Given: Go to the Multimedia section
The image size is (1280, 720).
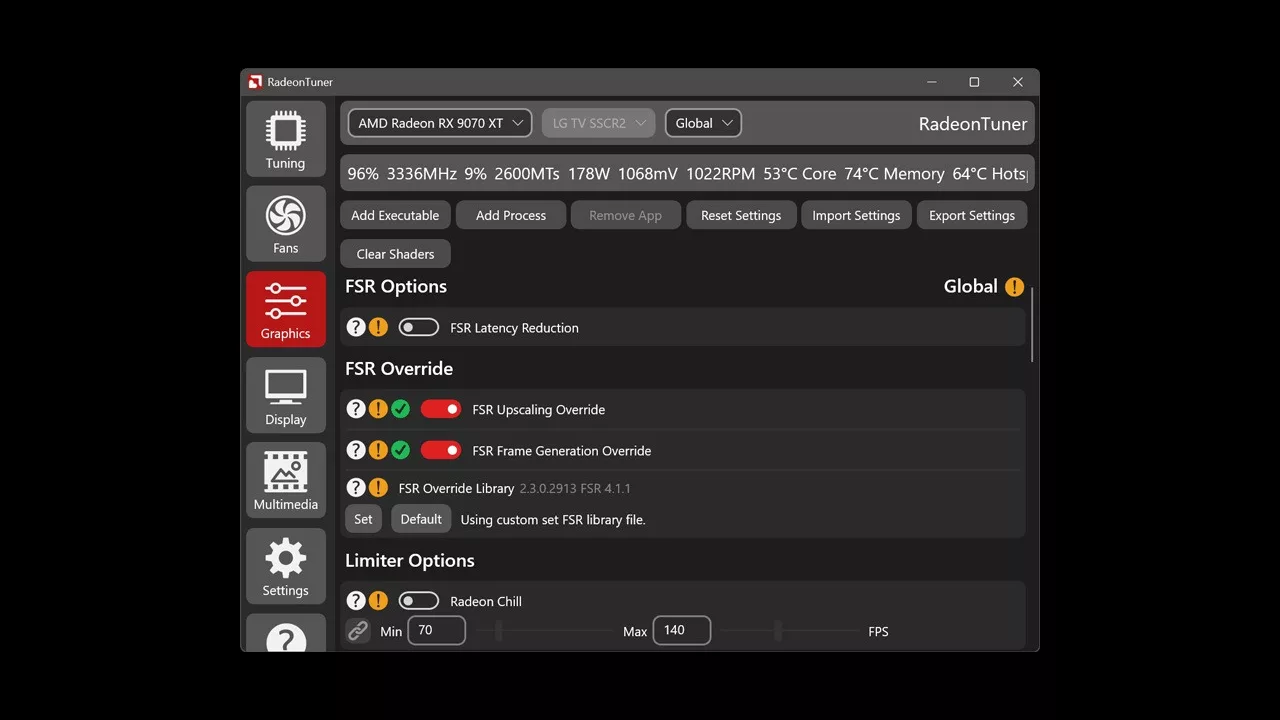Looking at the screenshot, I should point(286,481).
